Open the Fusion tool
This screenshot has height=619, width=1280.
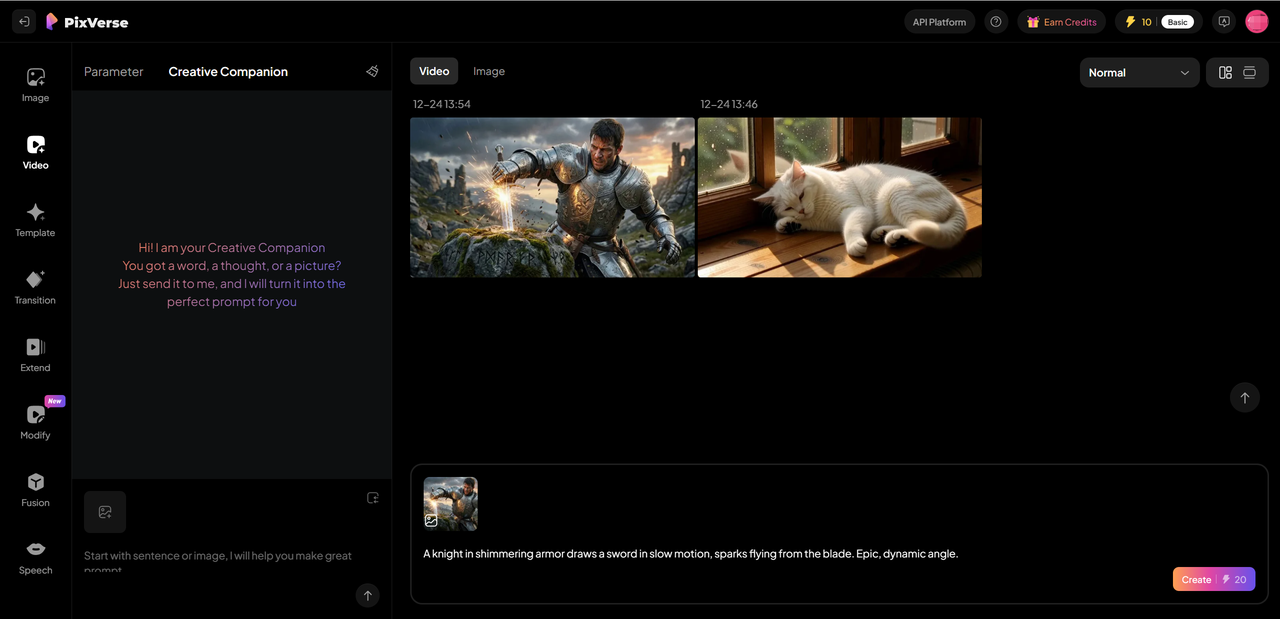click(35, 489)
